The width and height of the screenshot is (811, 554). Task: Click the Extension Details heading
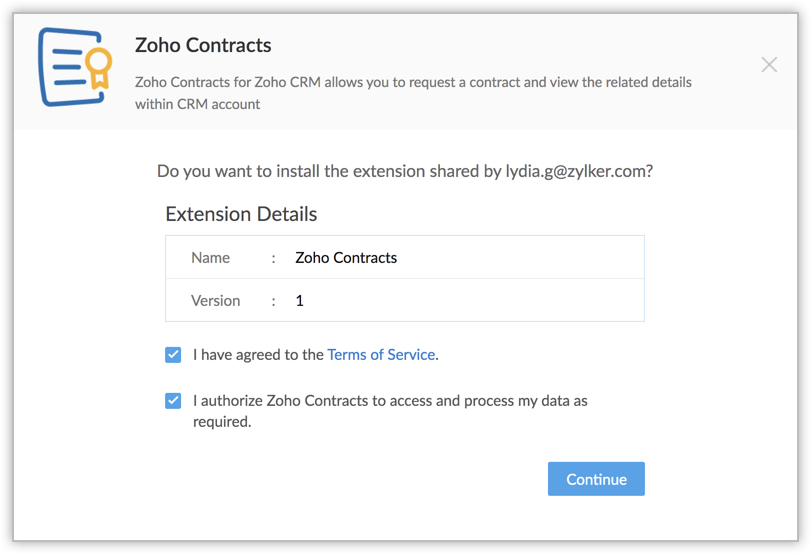pyautogui.click(x=241, y=214)
